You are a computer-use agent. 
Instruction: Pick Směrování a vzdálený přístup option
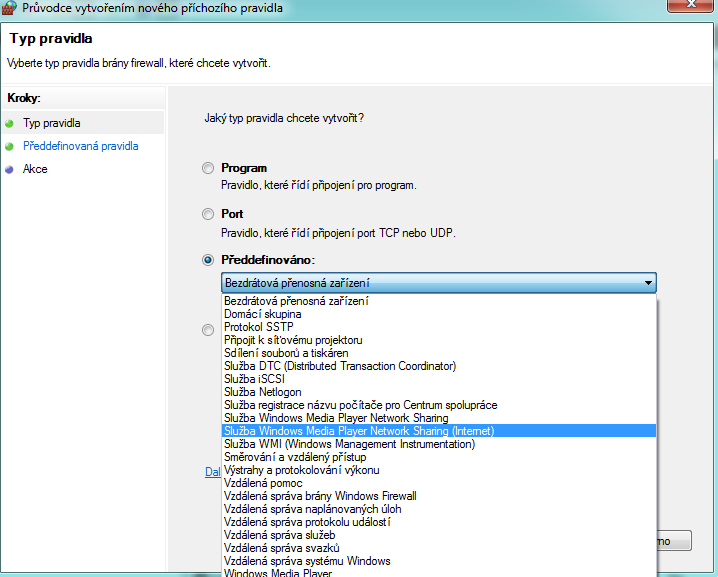439,457
